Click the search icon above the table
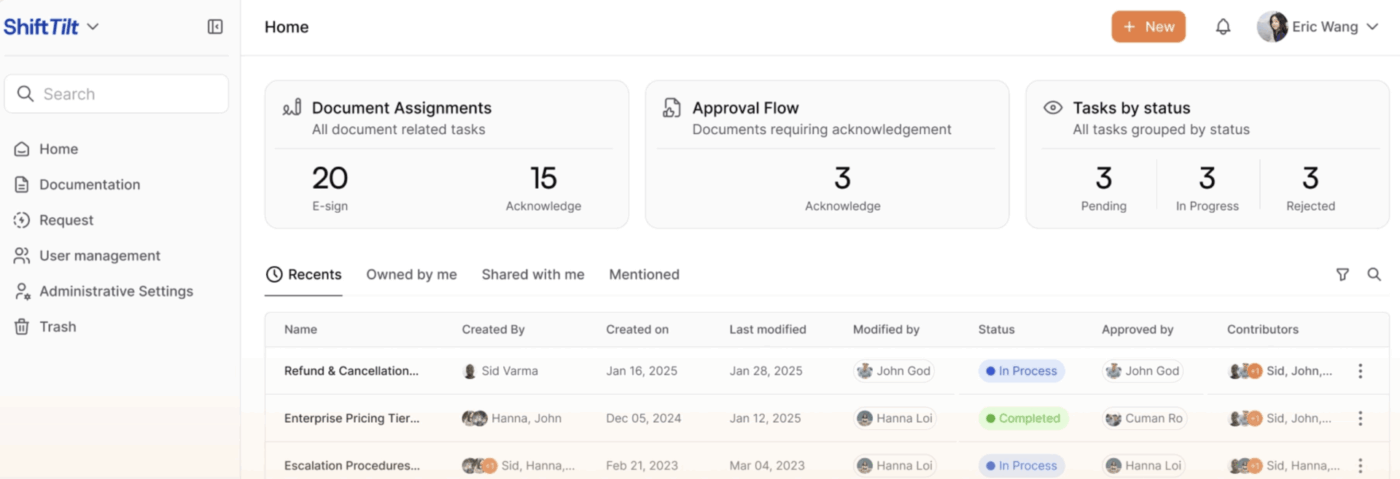The height and width of the screenshot is (479, 1400). click(1374, 274)
